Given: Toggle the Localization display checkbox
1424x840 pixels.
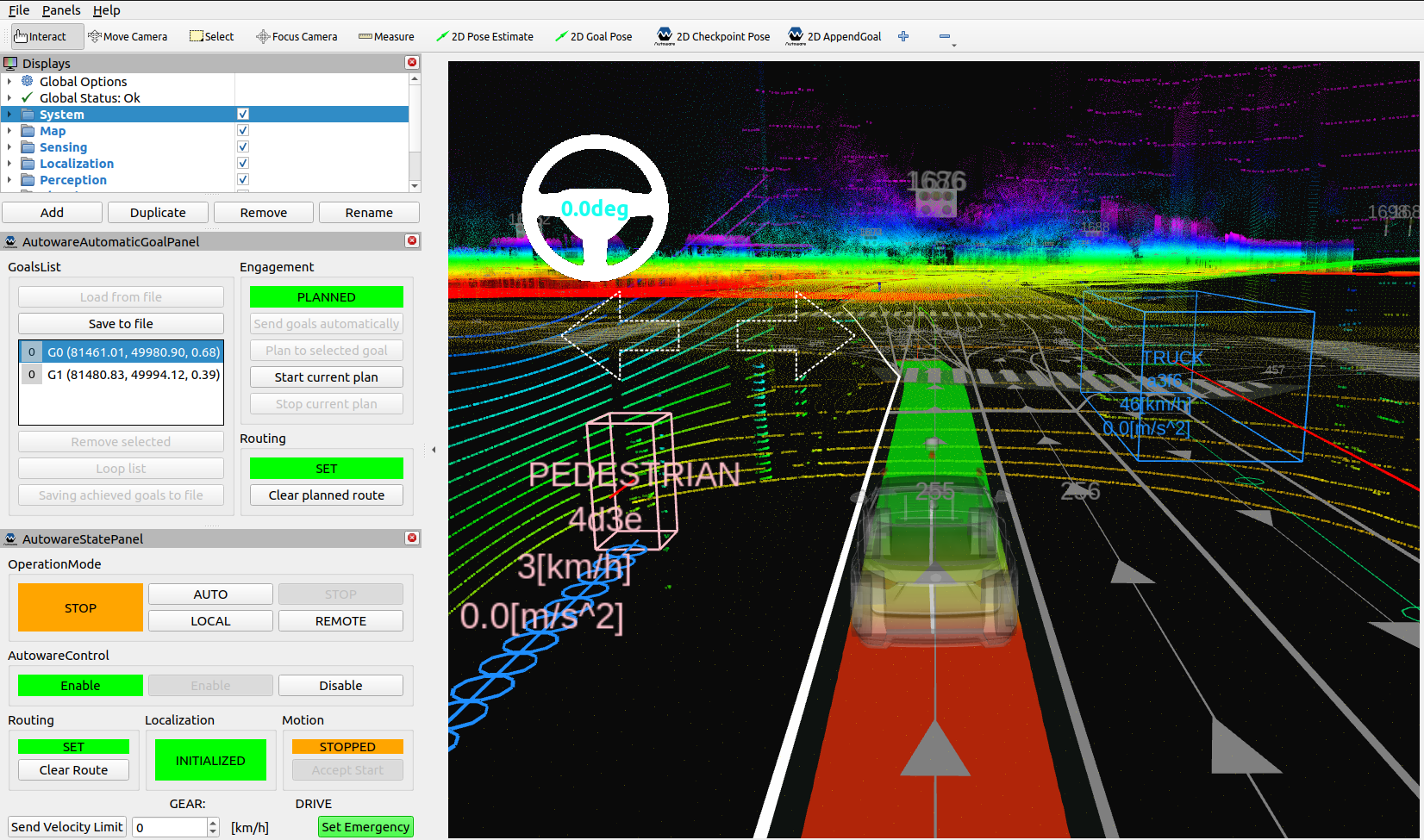Looking at the screenshot, I should click(x=243, y=163).
